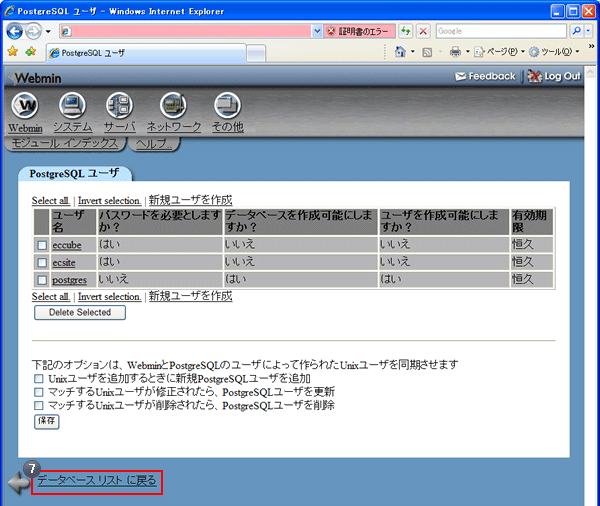The height and width of the screenshot is (506, 600).
Task: Click the モジュール インデックス tab
Action: coord(65,143)
